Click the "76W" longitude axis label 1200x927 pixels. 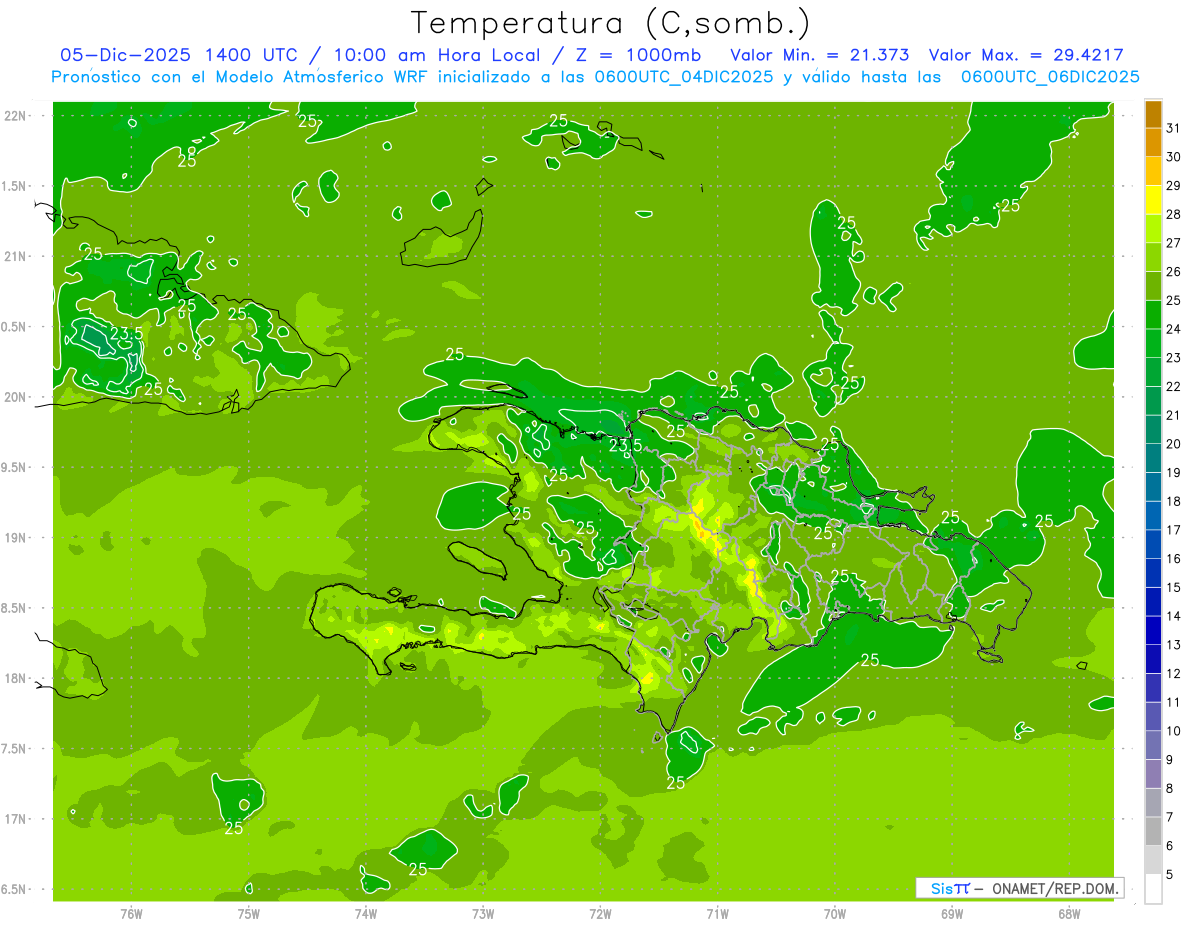131,913
